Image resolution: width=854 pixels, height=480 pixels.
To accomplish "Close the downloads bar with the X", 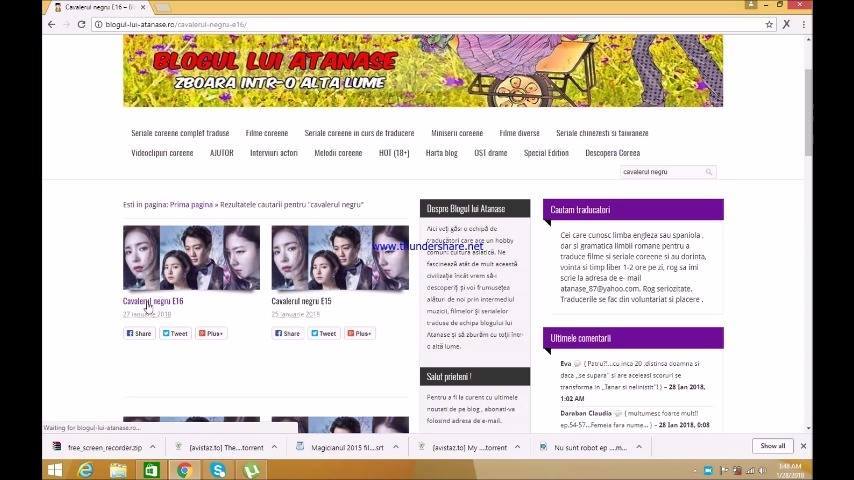I will coord(803,446).
